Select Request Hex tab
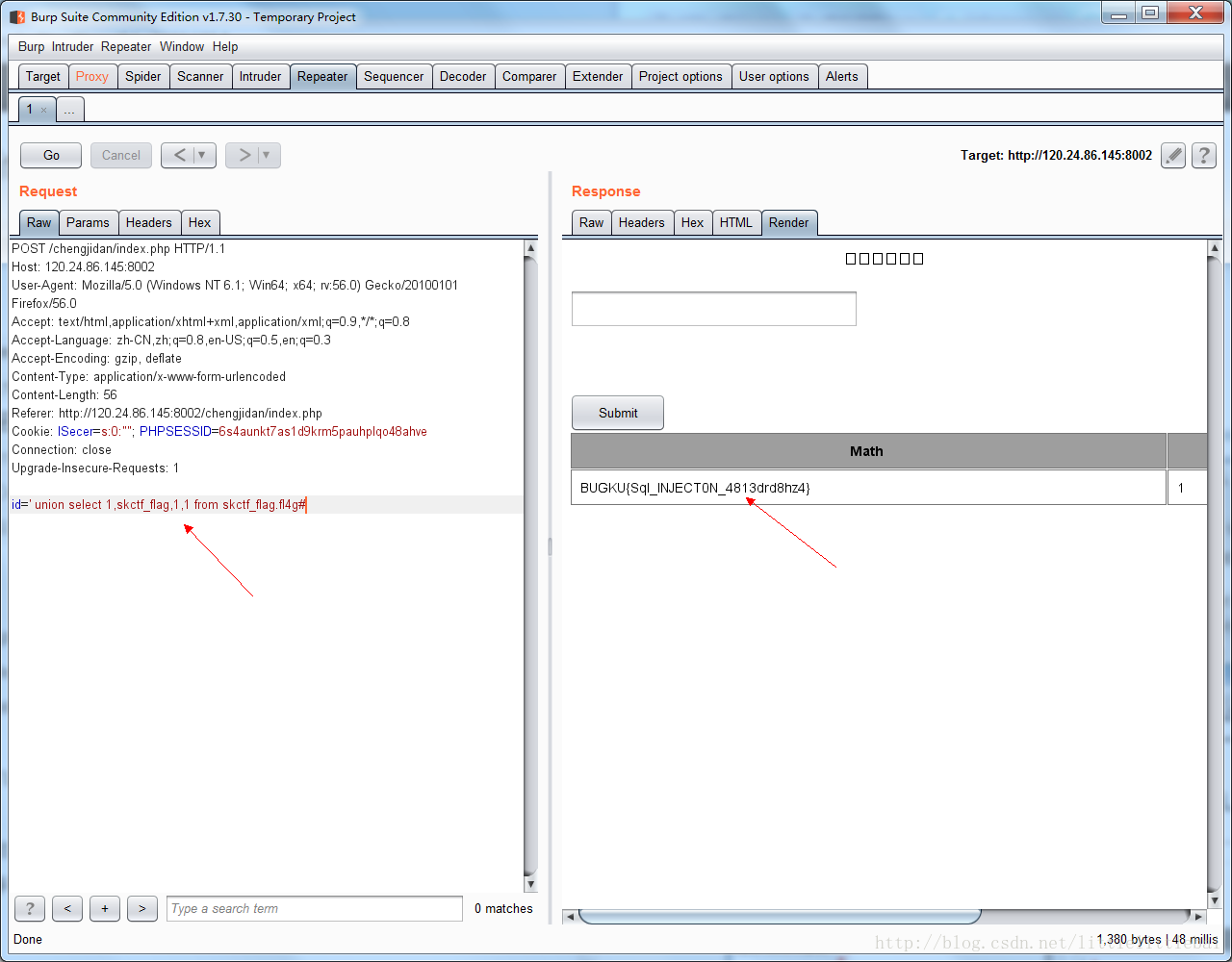The image size is (1232, 962). (200, 222)
